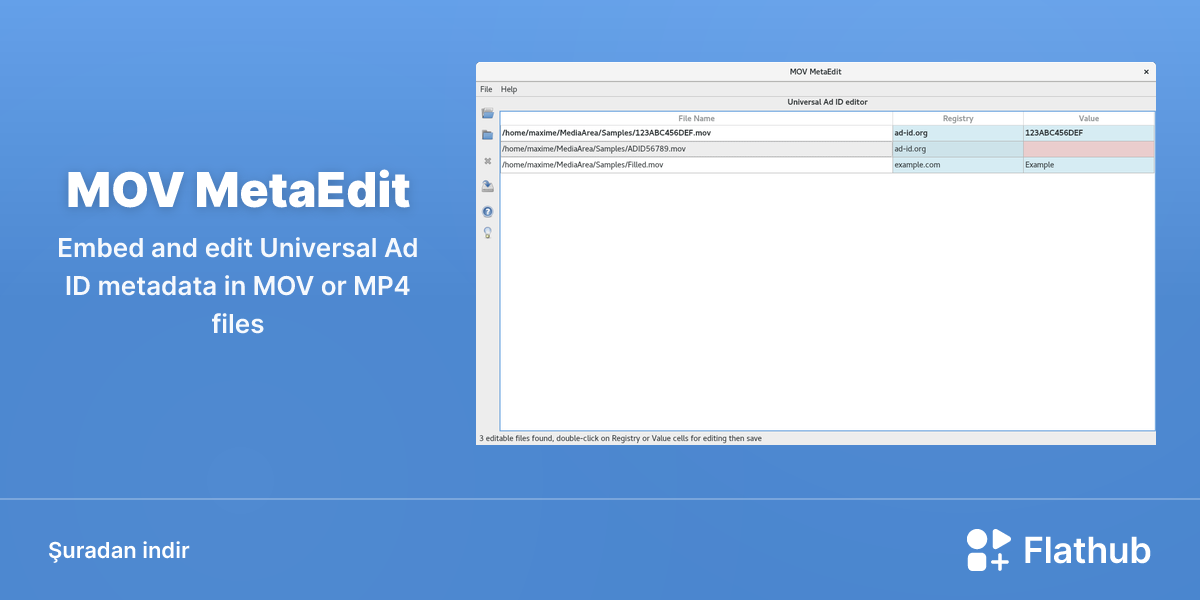Click the File Name column header
Image resolution: width=1200 pixels, height=600 pixels.
coord(696,118)
